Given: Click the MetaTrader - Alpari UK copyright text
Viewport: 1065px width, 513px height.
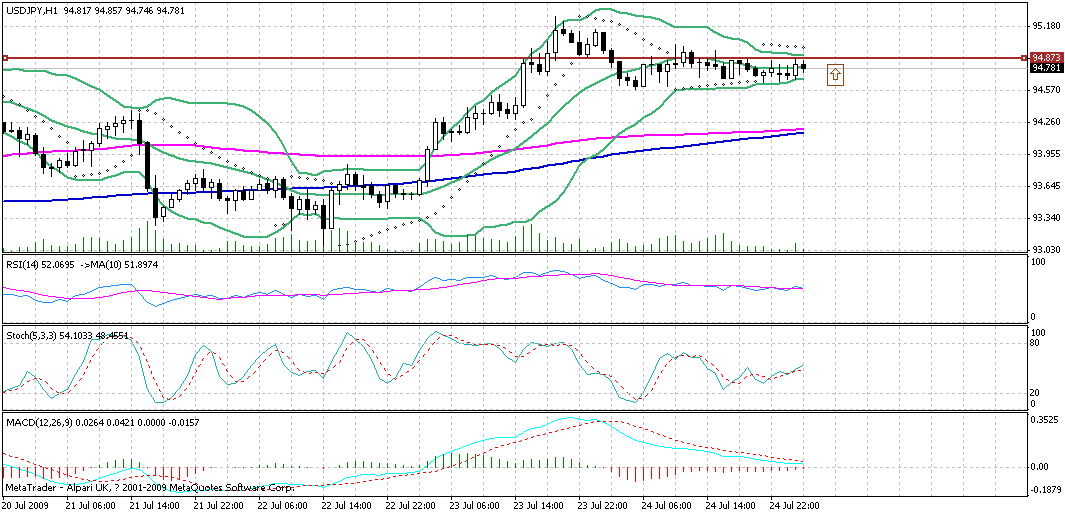Looking at the screenshot, I should tap(149, 488).
